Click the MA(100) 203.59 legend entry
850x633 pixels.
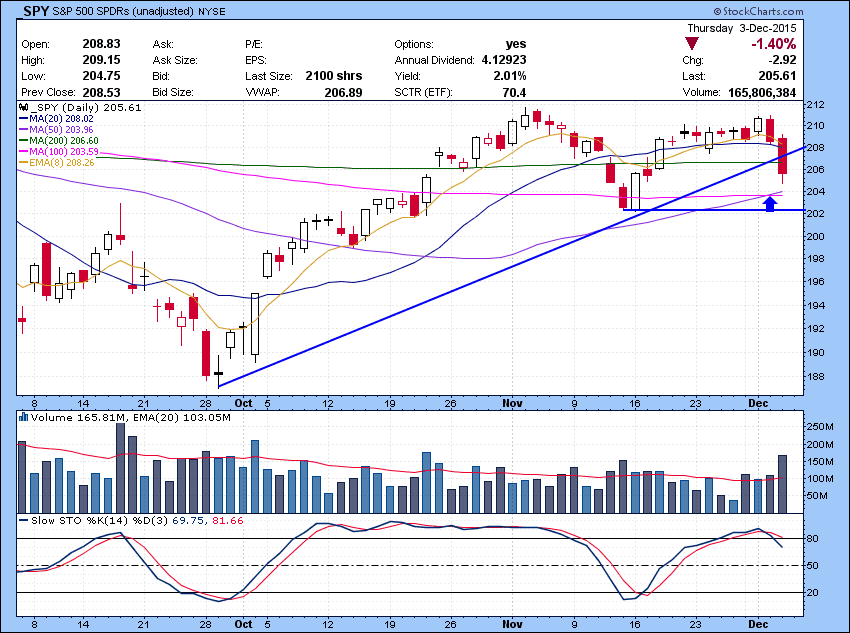pyautogui.click(x=59, y=151)
